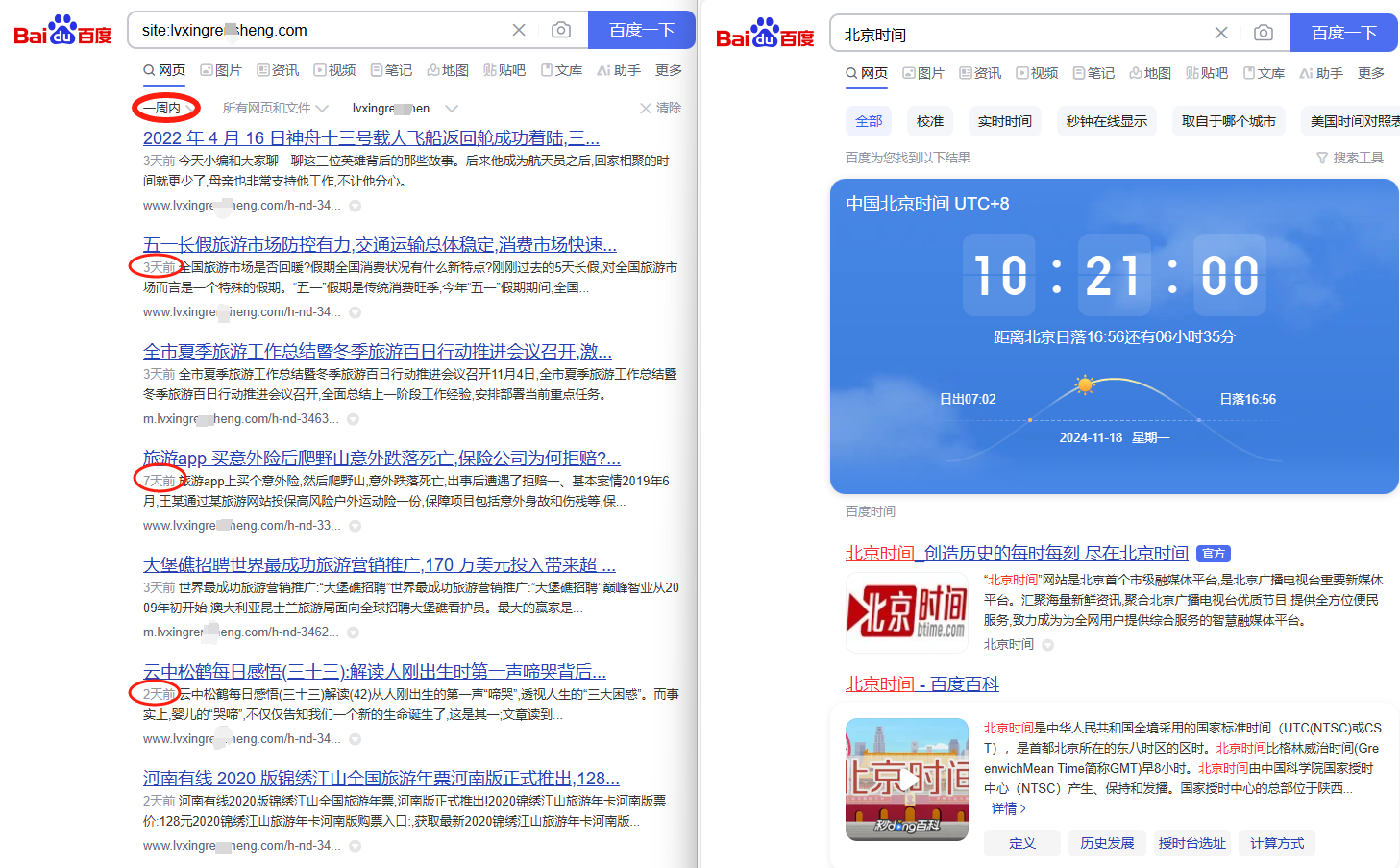The image size is (1400, 868).
Task: Select 贴吧 tab in left window
Action: click(504, 70)
